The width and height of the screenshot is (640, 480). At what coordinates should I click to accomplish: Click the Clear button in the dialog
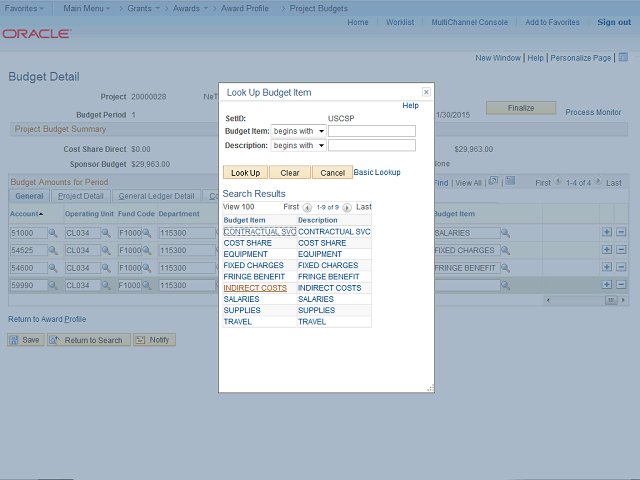pos(289,173)
